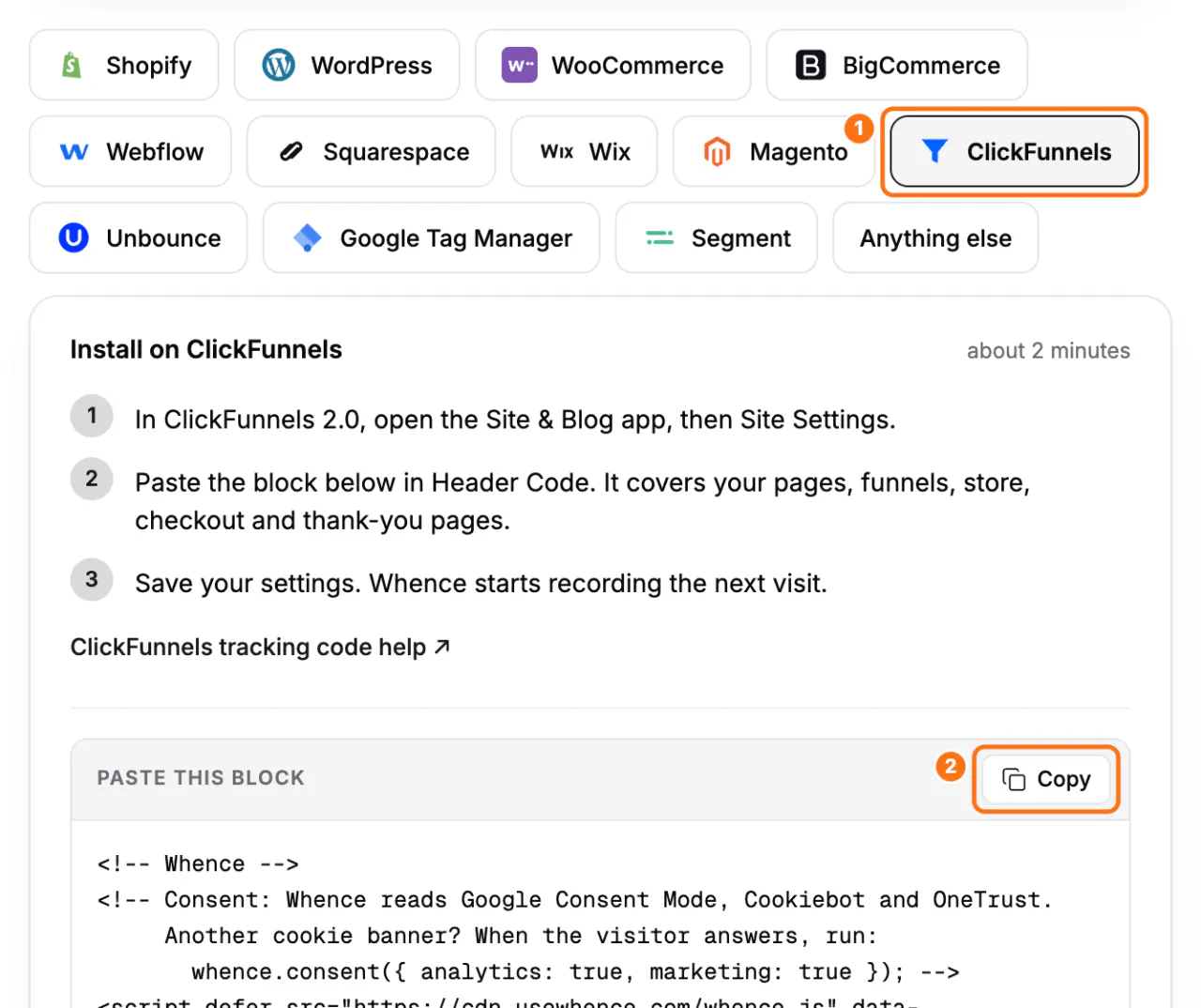1201x1008 pixels.
Task: Click the Wix logo icon
Action: pyautogui.click(x=557, y=151)
